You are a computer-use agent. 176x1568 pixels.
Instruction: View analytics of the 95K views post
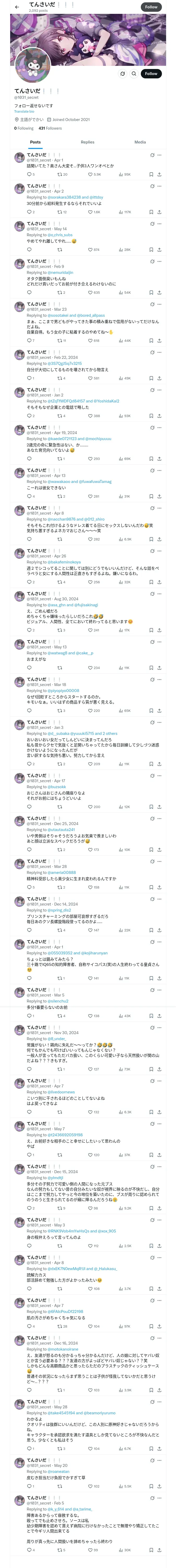124,175
